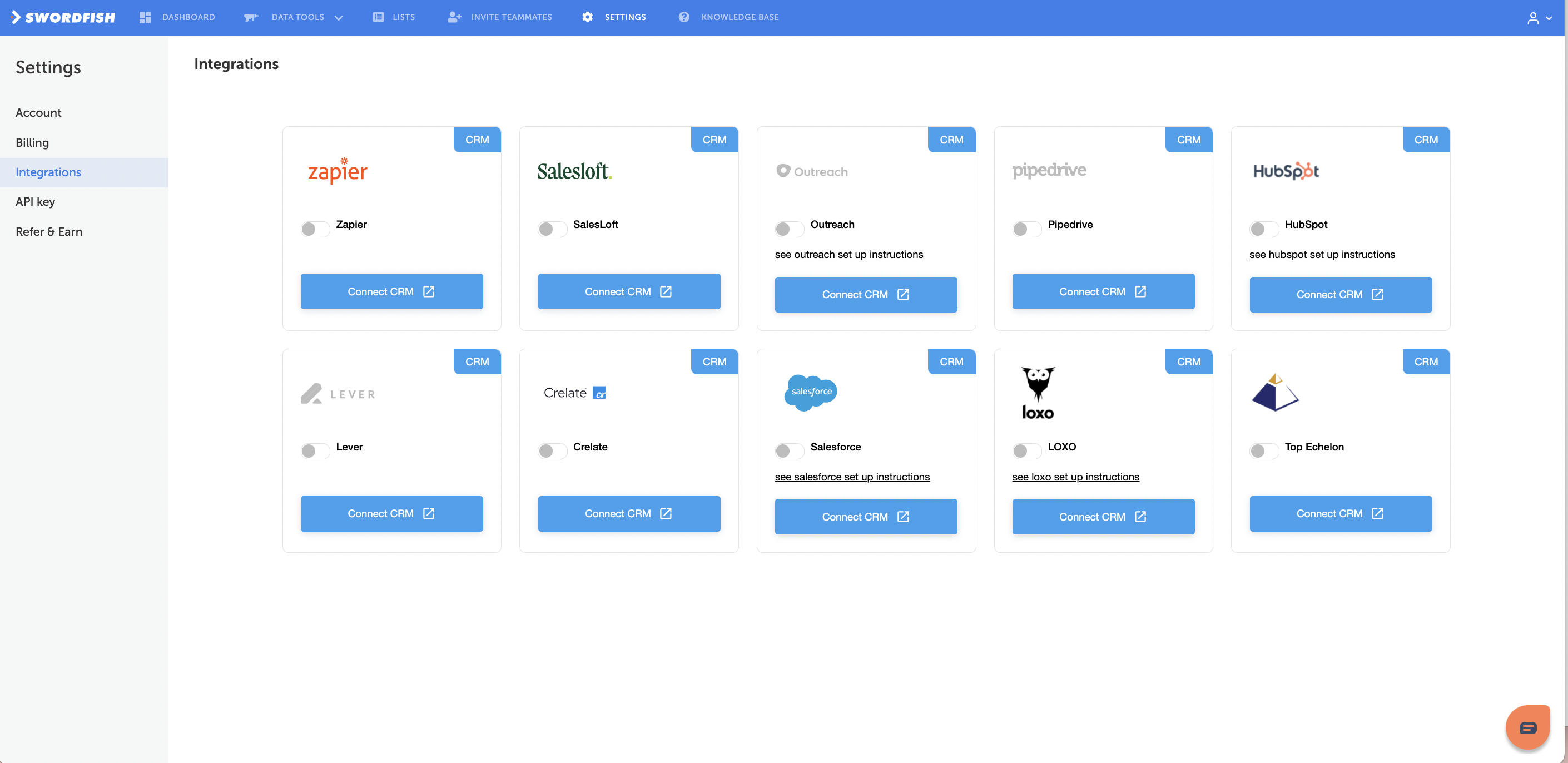Go to API key settings
1568x763 pixels.
point(35,201)
